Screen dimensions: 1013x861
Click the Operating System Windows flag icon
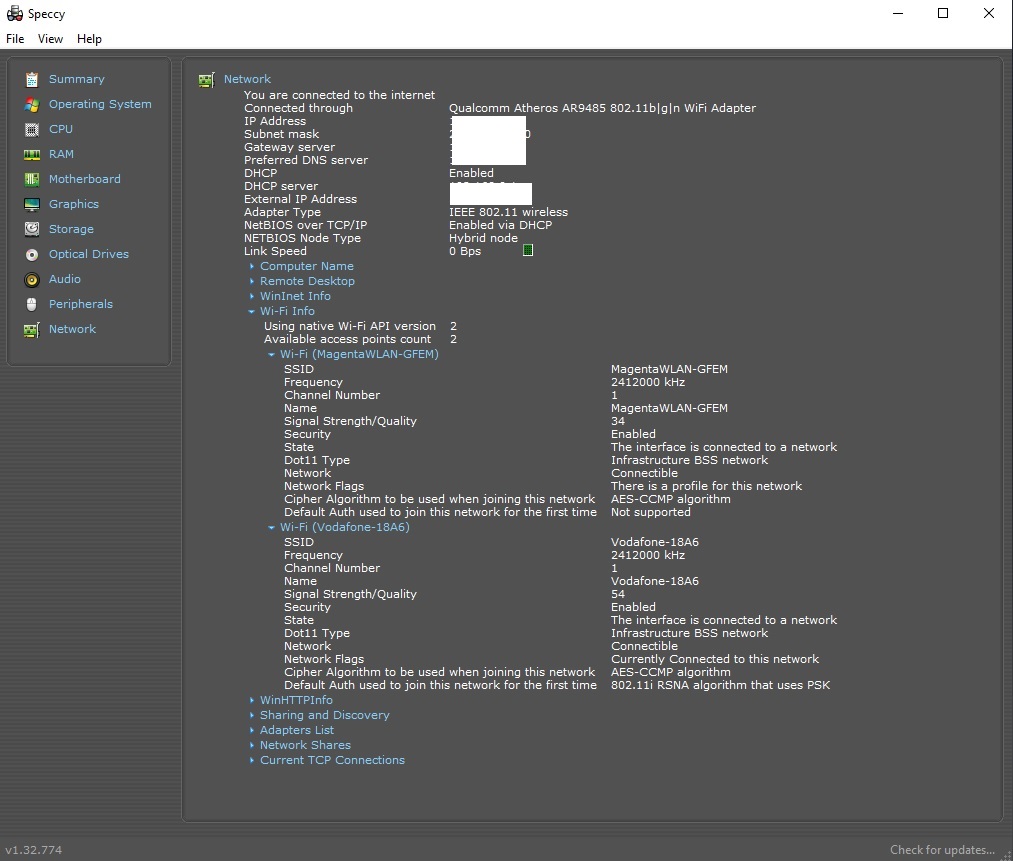tap(32, 105)
